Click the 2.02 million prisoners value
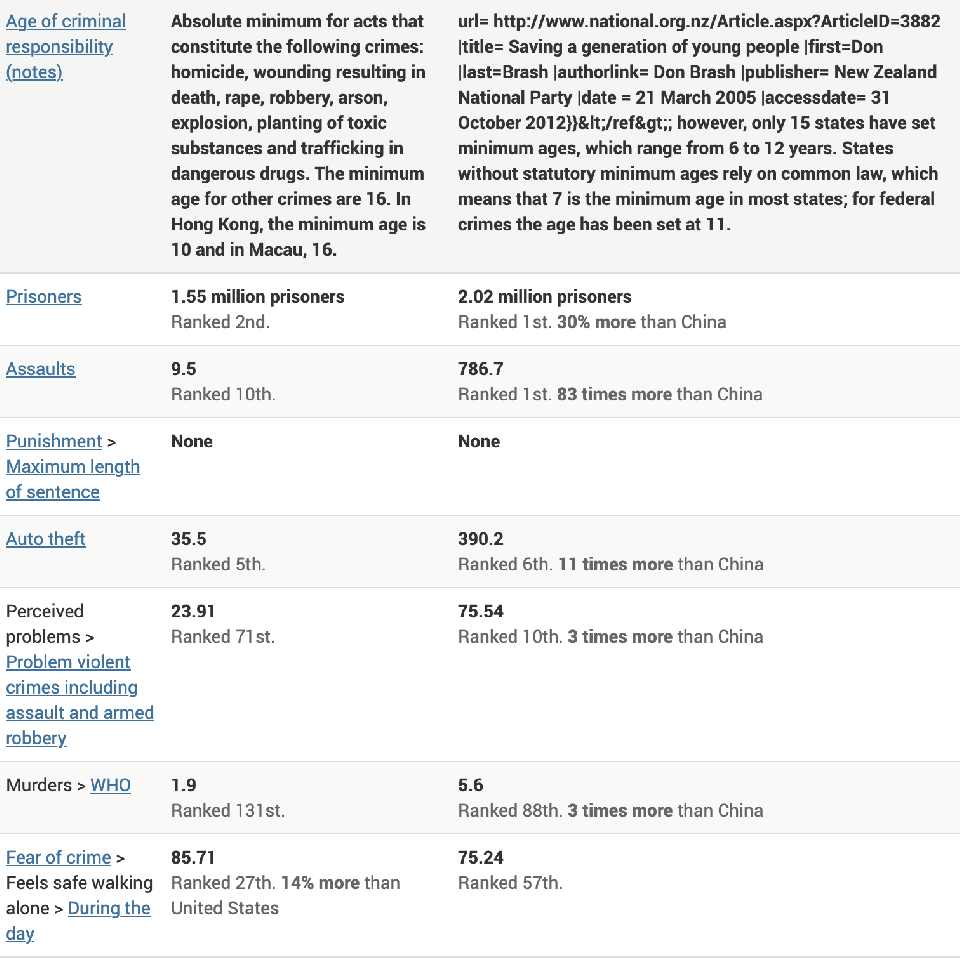 tap(545, 297)
